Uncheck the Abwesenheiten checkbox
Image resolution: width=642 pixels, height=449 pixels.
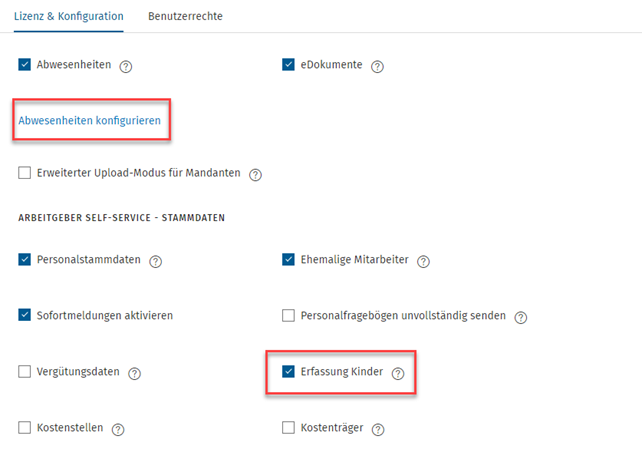click(x=25, y=64)
